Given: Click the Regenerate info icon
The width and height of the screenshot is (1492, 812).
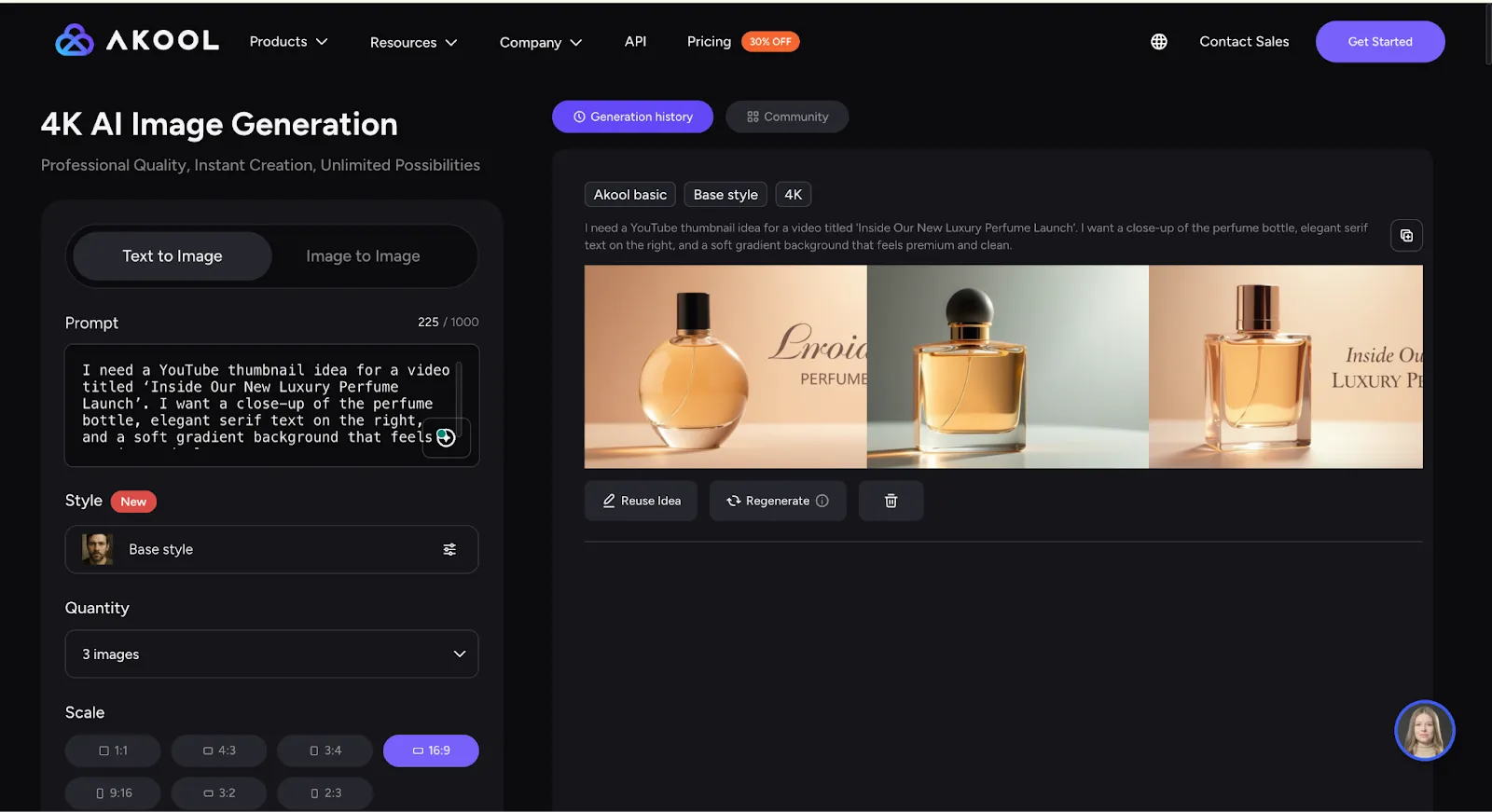Looking at the screenshot, I should (822, 501).
